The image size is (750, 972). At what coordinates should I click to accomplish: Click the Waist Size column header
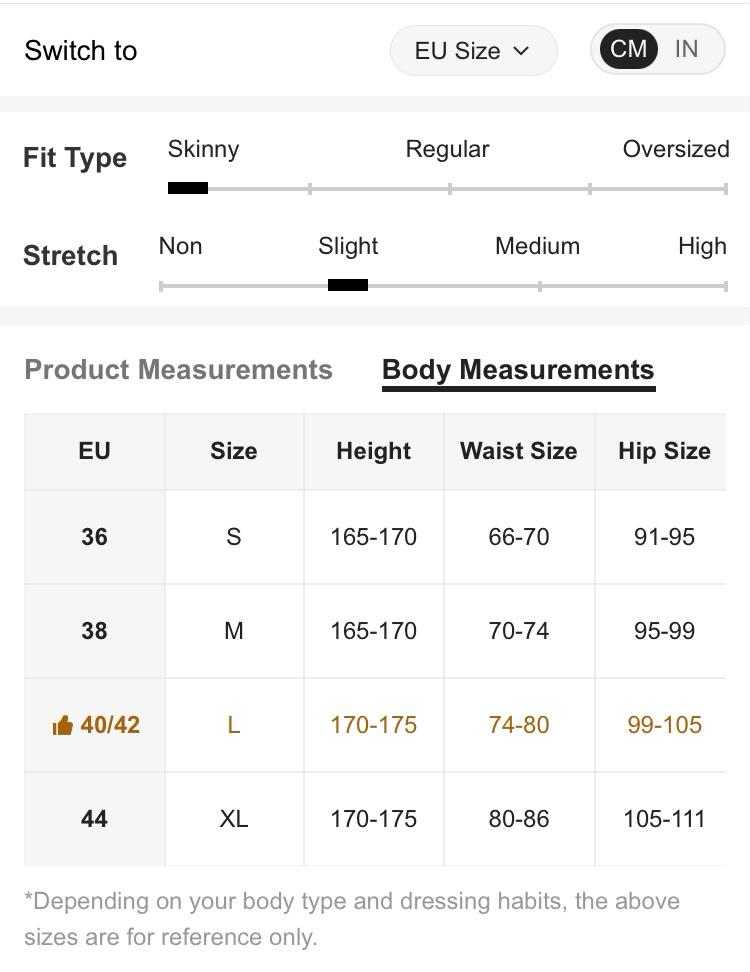pyautogui.click(x=518, y=451)
